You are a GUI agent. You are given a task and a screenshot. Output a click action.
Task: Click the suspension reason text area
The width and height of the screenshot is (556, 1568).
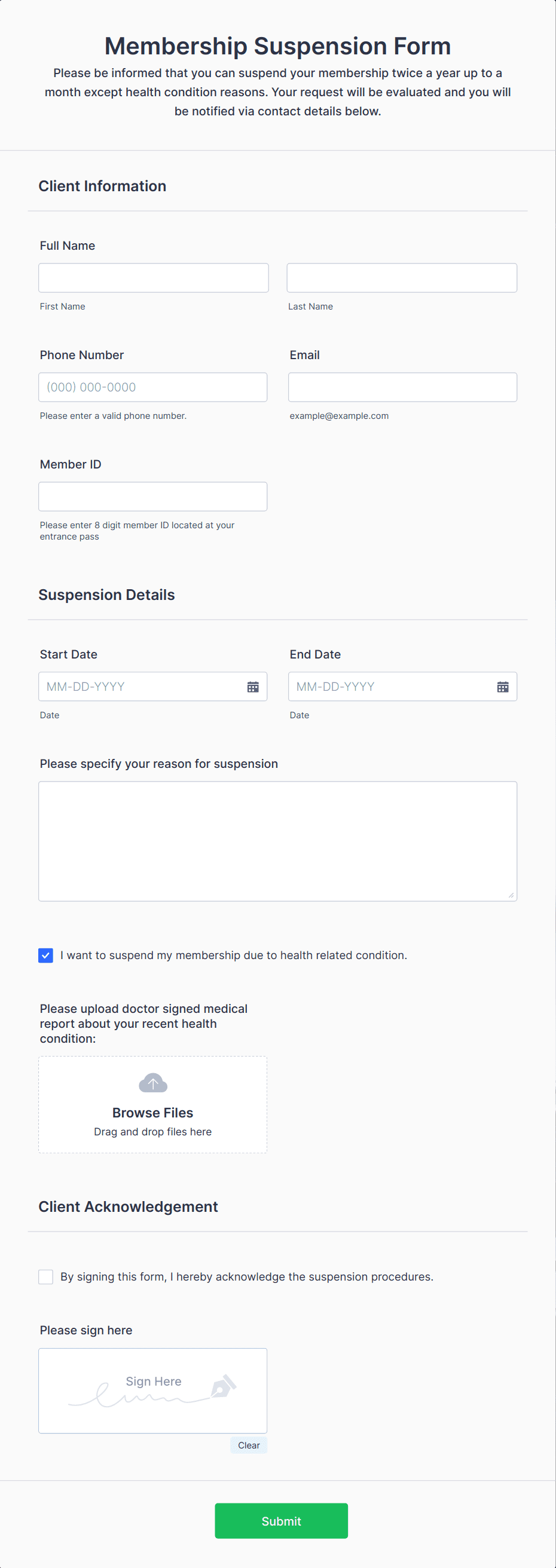tap(277, 840)
